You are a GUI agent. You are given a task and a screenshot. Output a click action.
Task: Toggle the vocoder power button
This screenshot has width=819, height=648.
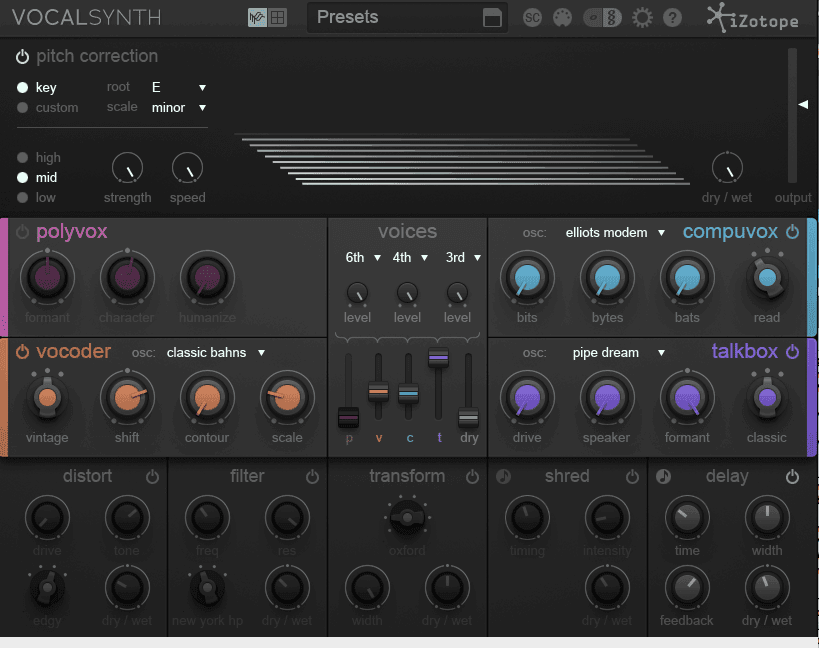[x=22, y=352]
